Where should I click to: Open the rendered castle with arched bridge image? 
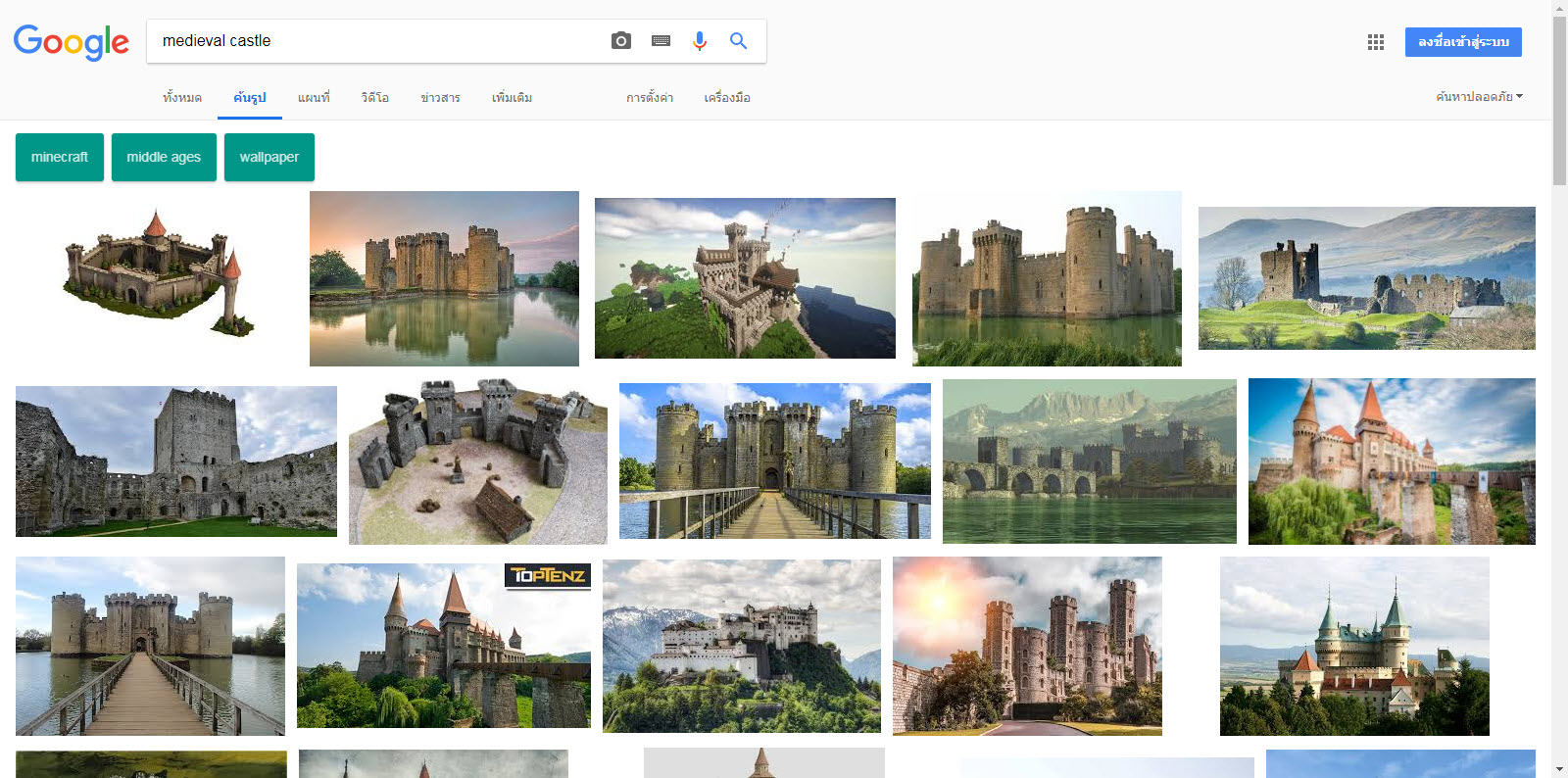(x=1090, y=462)
